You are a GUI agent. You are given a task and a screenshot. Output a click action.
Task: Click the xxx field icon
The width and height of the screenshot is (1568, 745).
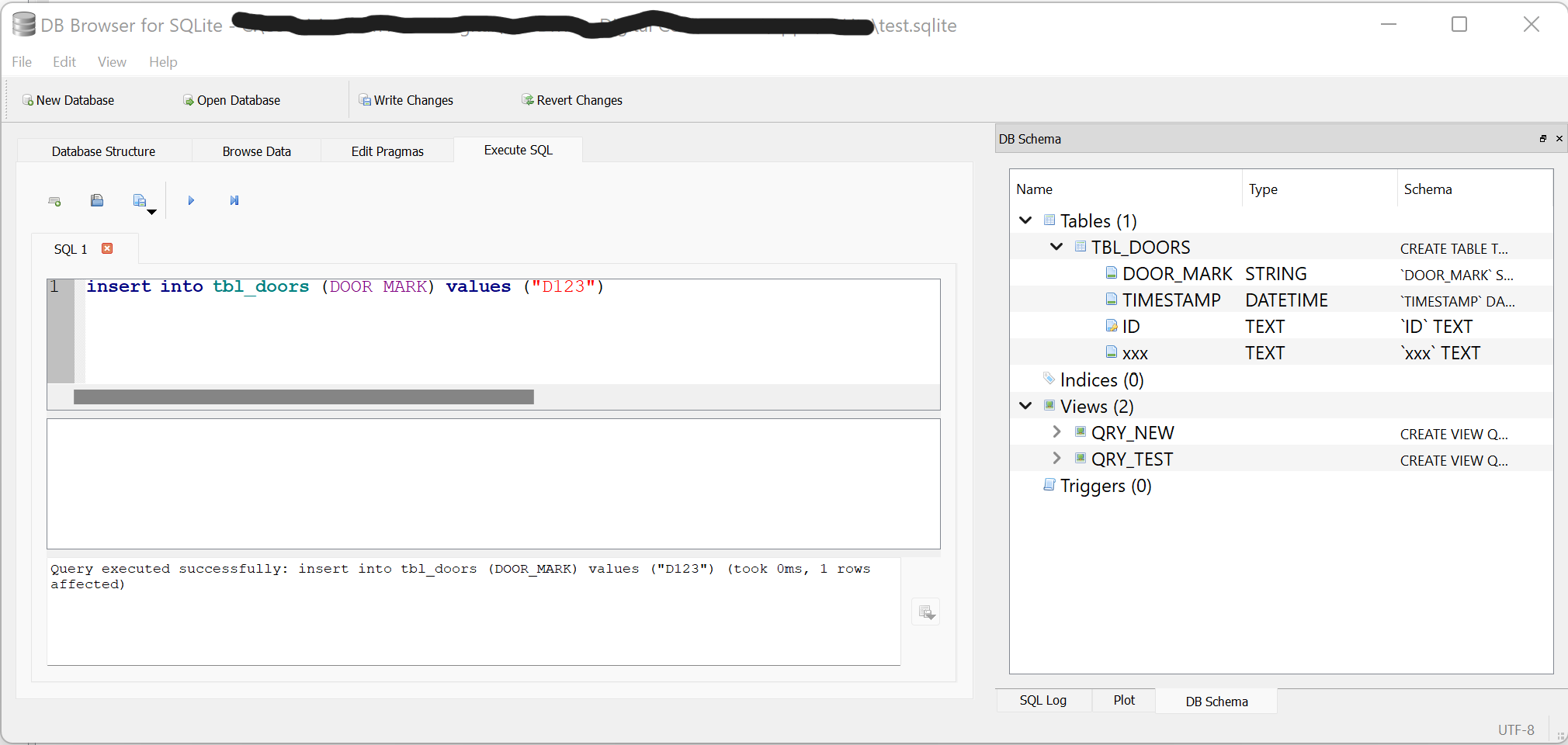tap(1112, 352)
